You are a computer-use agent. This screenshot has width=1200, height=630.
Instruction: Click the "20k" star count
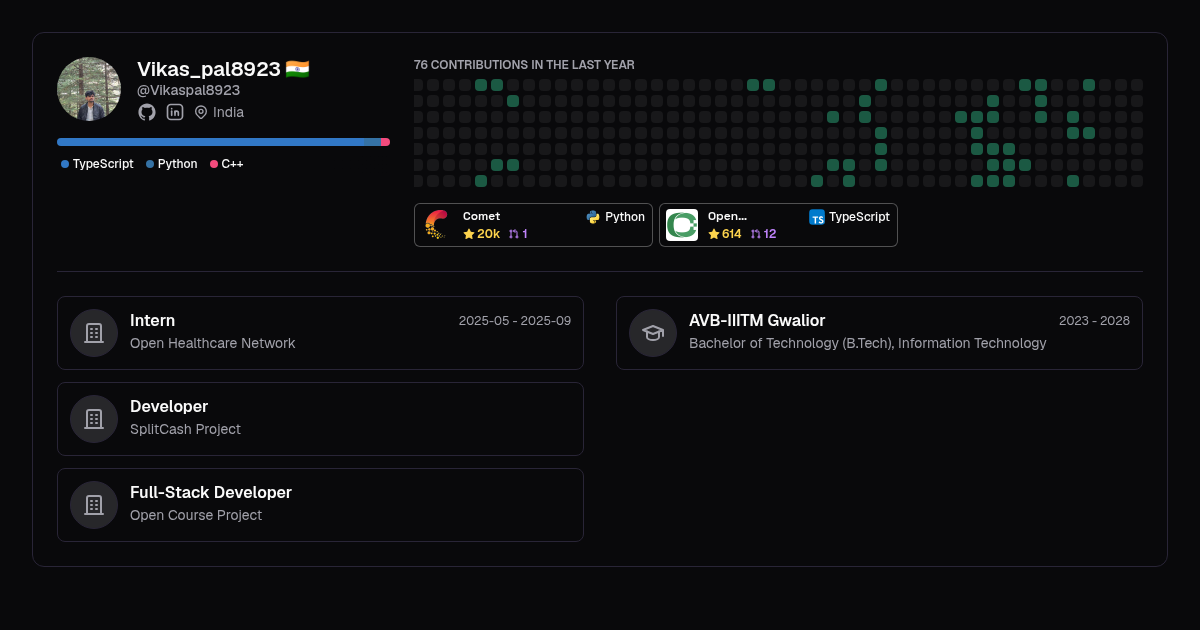pos(488,234)
